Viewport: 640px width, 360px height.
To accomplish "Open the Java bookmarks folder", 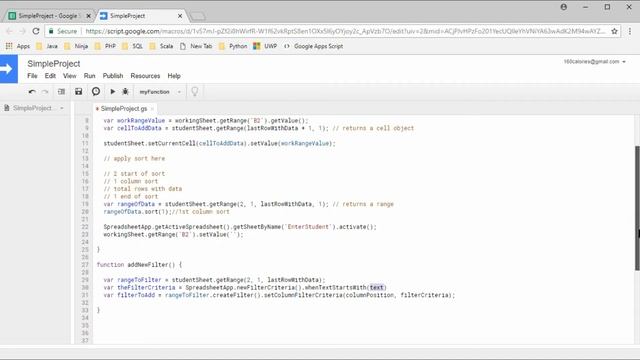I will pos(47,46).
